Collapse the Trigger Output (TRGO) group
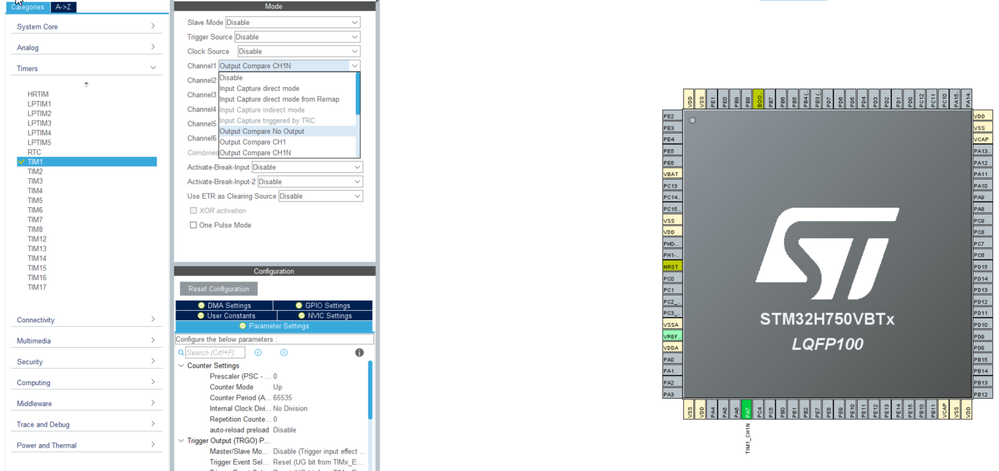 pos(181,440)
